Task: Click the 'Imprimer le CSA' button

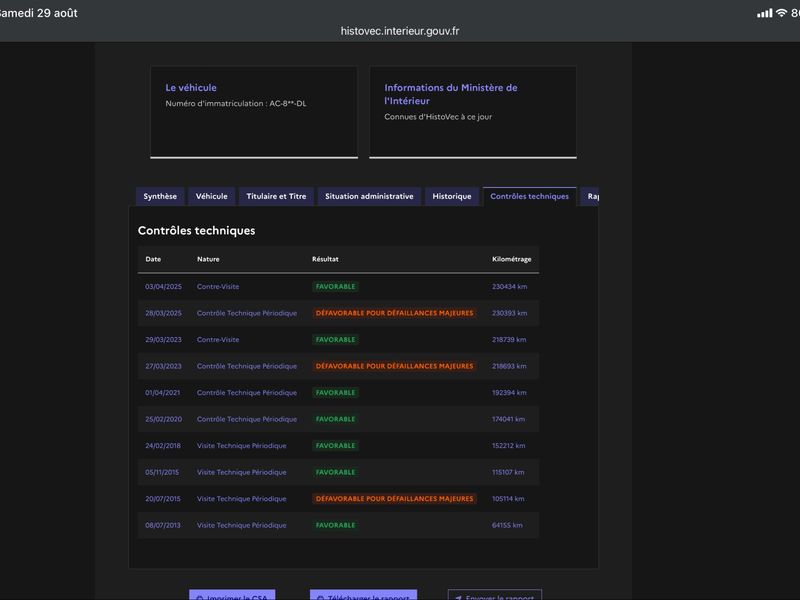Action: [x=232, y=595]
